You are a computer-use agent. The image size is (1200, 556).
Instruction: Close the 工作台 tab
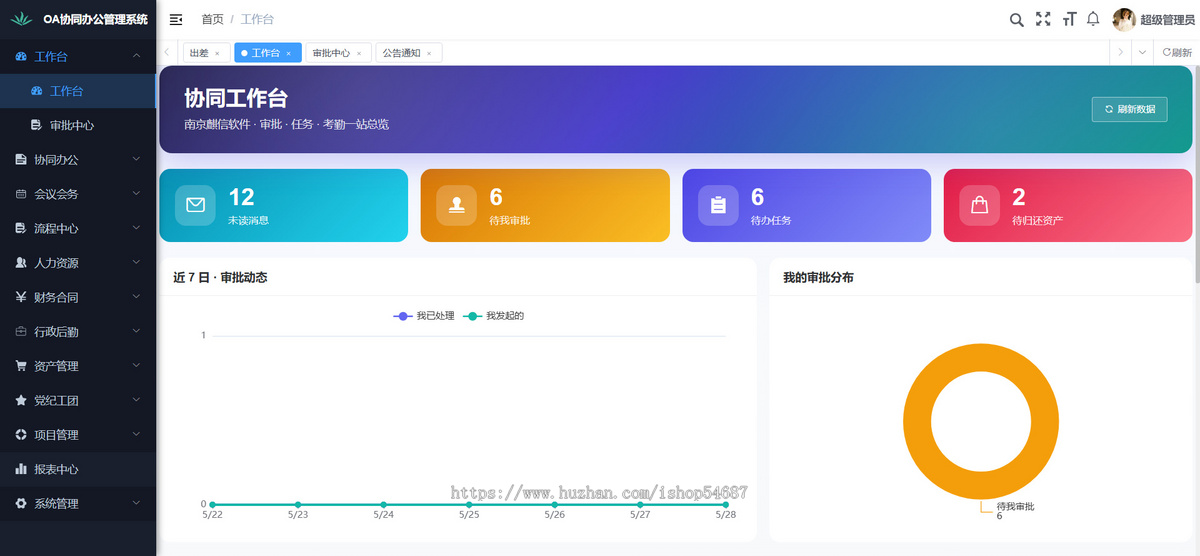289,54
